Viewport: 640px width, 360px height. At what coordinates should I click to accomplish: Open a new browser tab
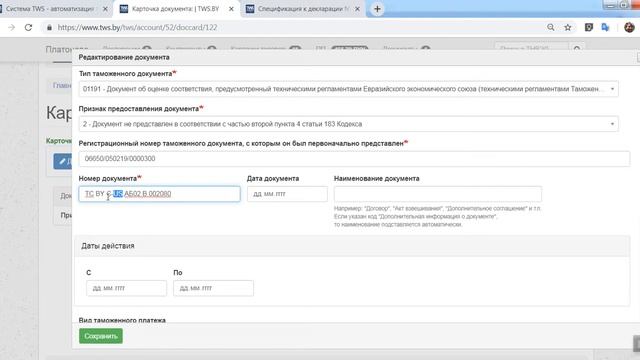pos(377,9)
